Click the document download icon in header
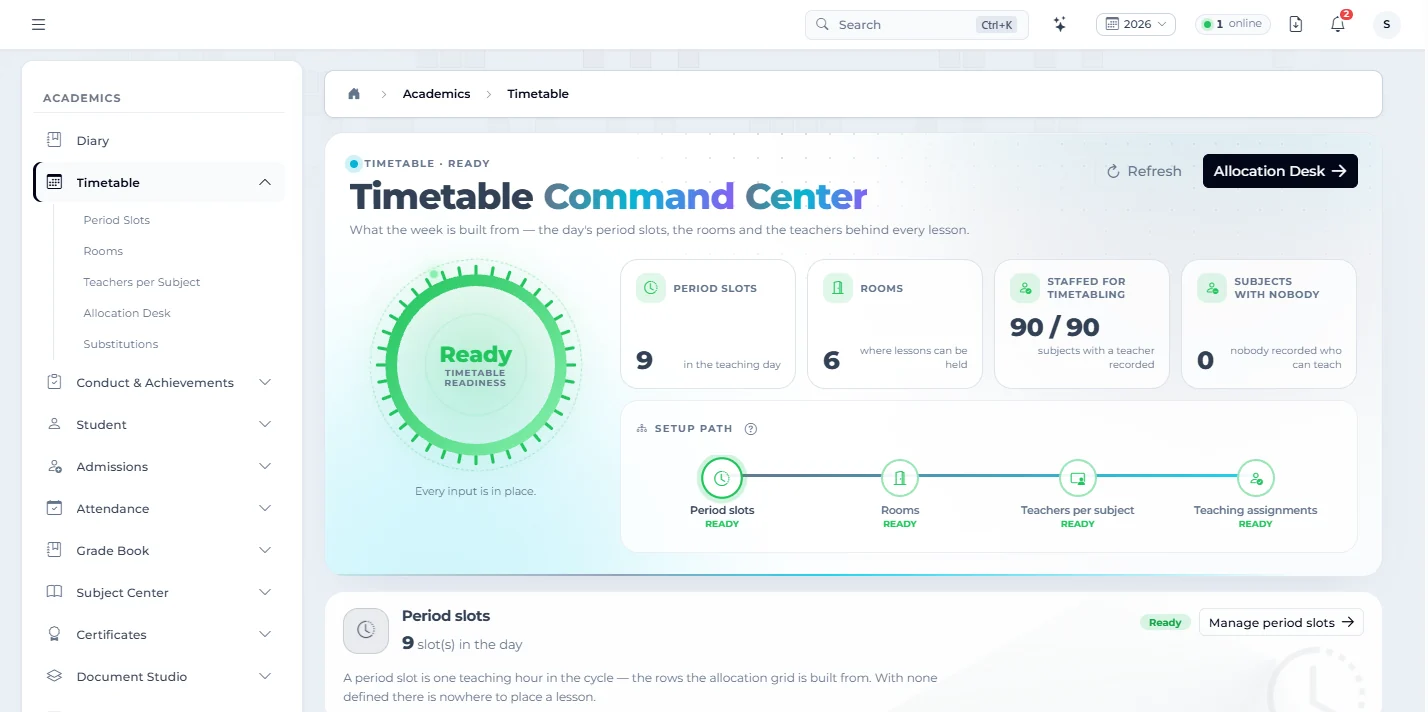Image resolution: width=1428 pixels, height=712 pixels. coord(1296,24)
